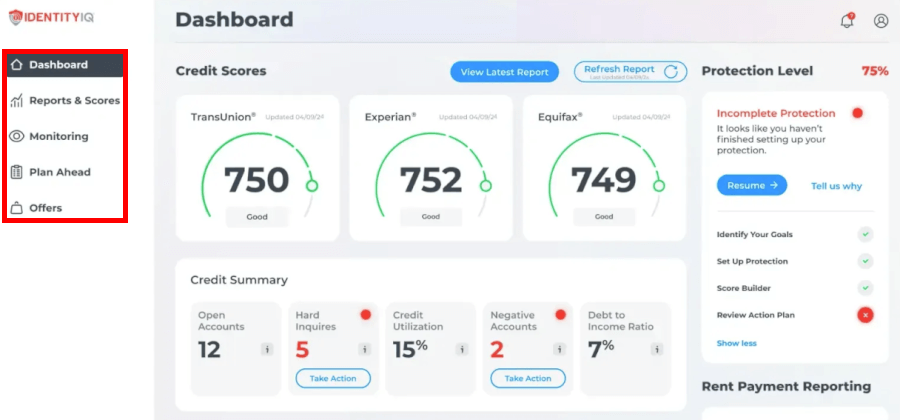
Task: Click the Open Accounts value 12
Action: [x=210, y=349]
